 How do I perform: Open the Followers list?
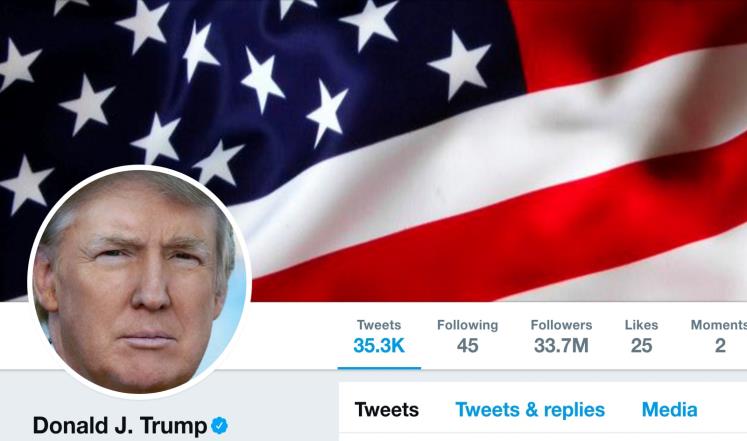561,337
